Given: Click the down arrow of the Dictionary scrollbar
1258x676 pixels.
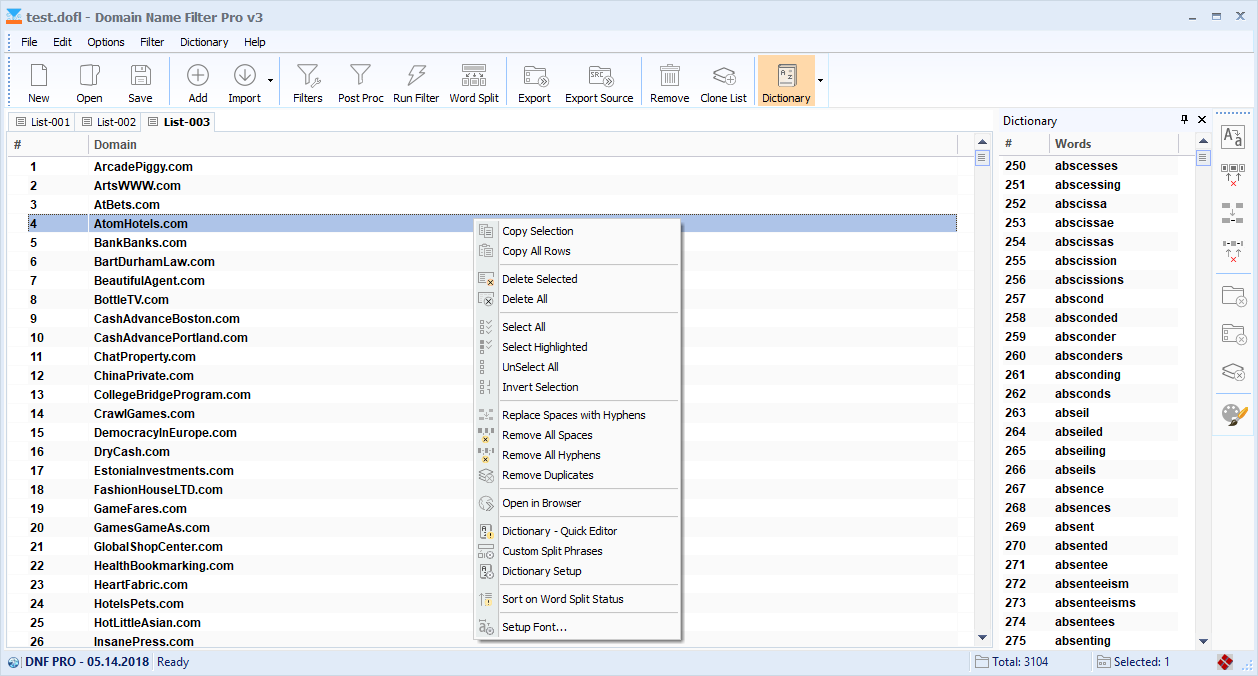Looking at the screenshot, I should [x=1203, y=641].
